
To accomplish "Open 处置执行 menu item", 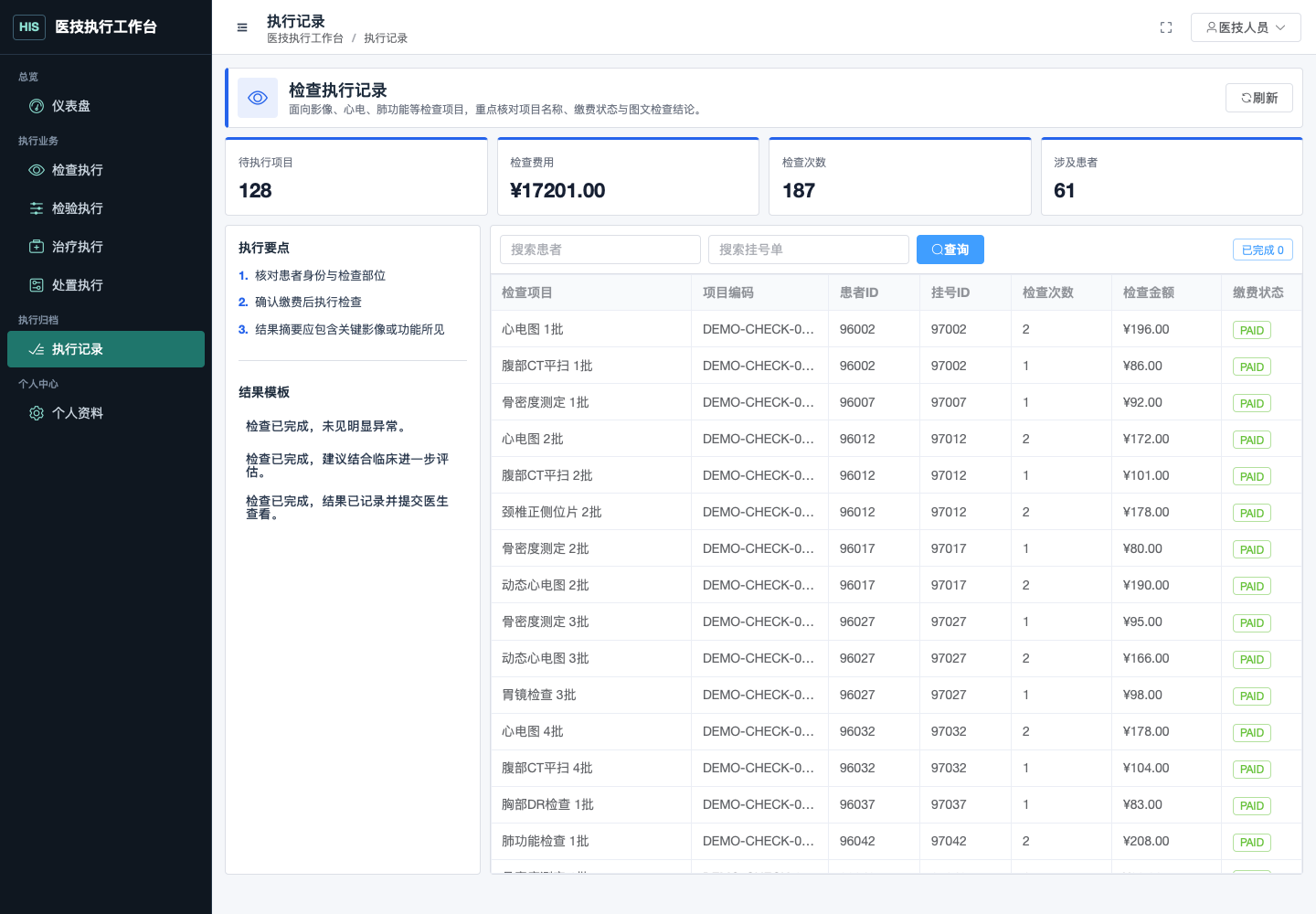I will tap(106, 285).
